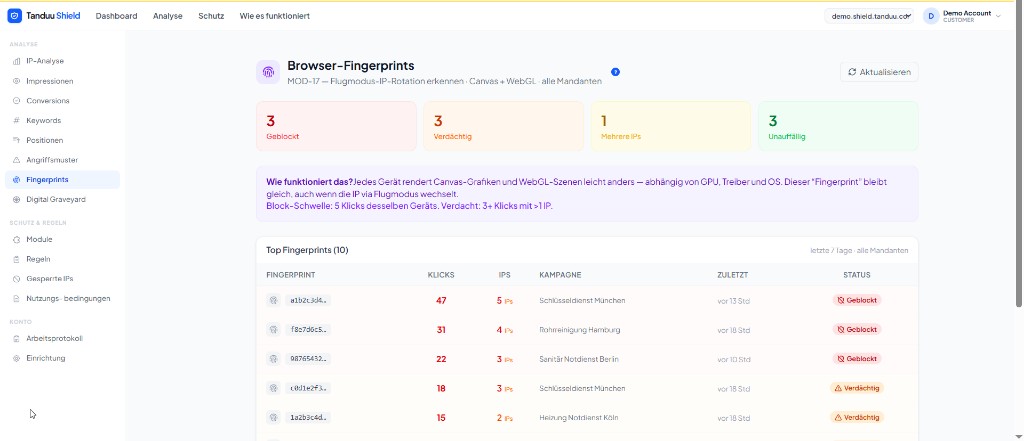This screenshot has width=1024, height=441.
Task: Go to Digital Graveyard in sidebar
Action: click(x=62, y=200)
